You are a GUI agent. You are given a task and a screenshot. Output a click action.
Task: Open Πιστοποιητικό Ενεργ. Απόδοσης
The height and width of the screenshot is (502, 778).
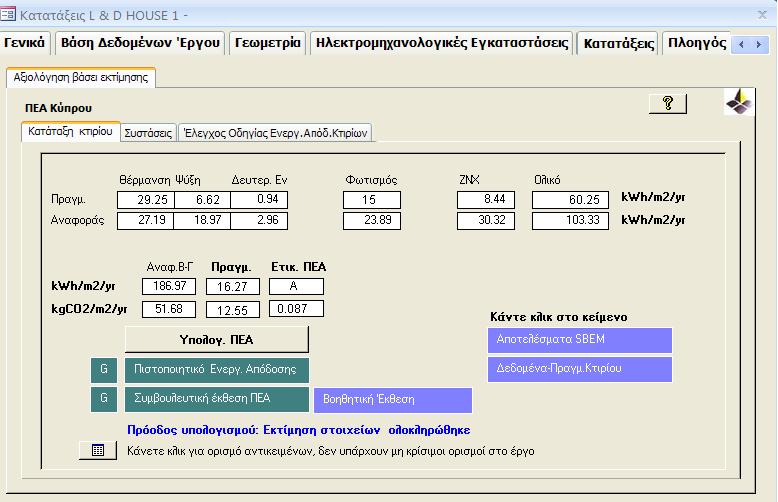click(x=216, y=370)
